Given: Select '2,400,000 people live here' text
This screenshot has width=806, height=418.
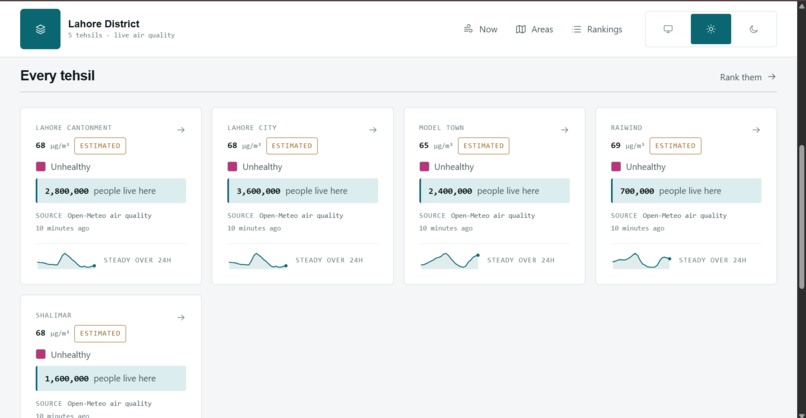Looking at the screenshot, I should click(484, 191).
